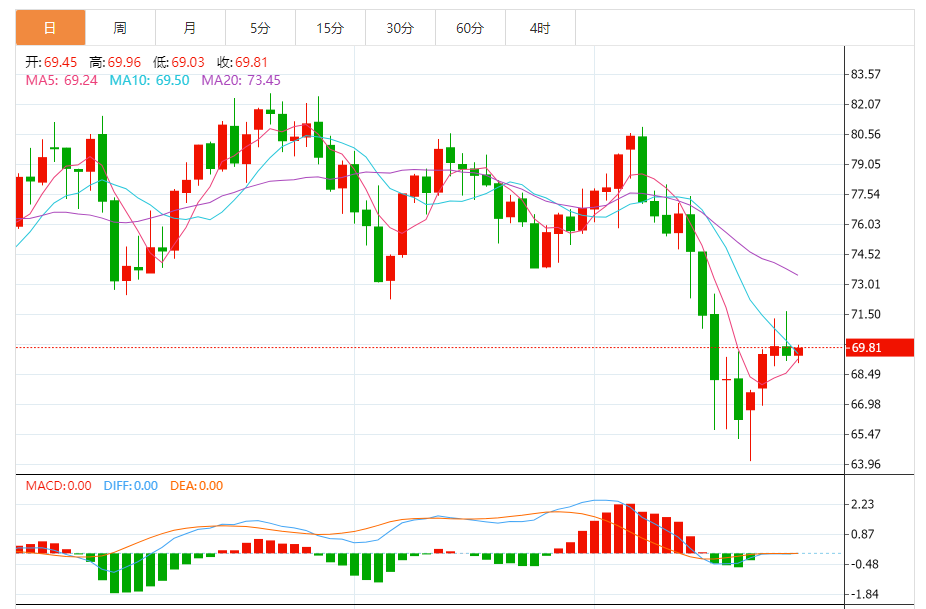Image resolution: width=926 pixels, height=609 pixels.
Task: Open the 15分 timeframe tab
Action: coord(330,28)
